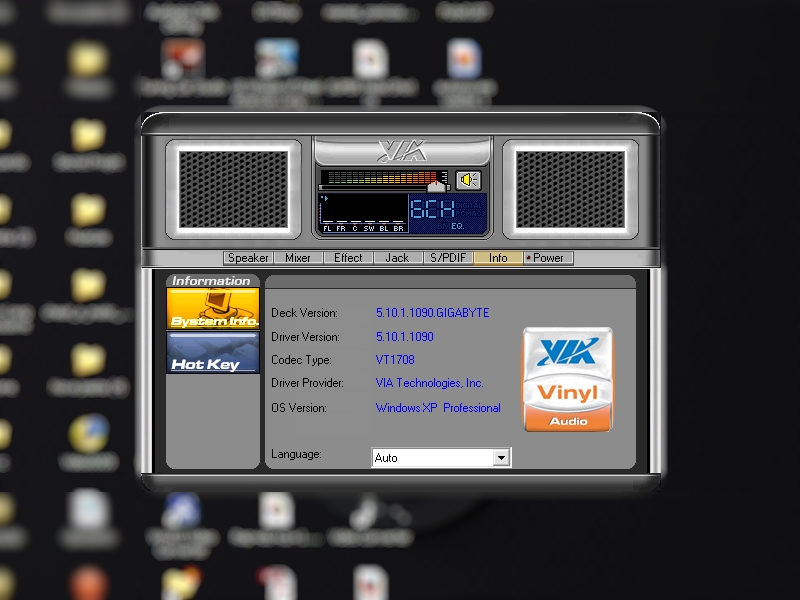The image size is (800, 600).
Task: Click the BR channel label
Action: click(x=398, y=229)
